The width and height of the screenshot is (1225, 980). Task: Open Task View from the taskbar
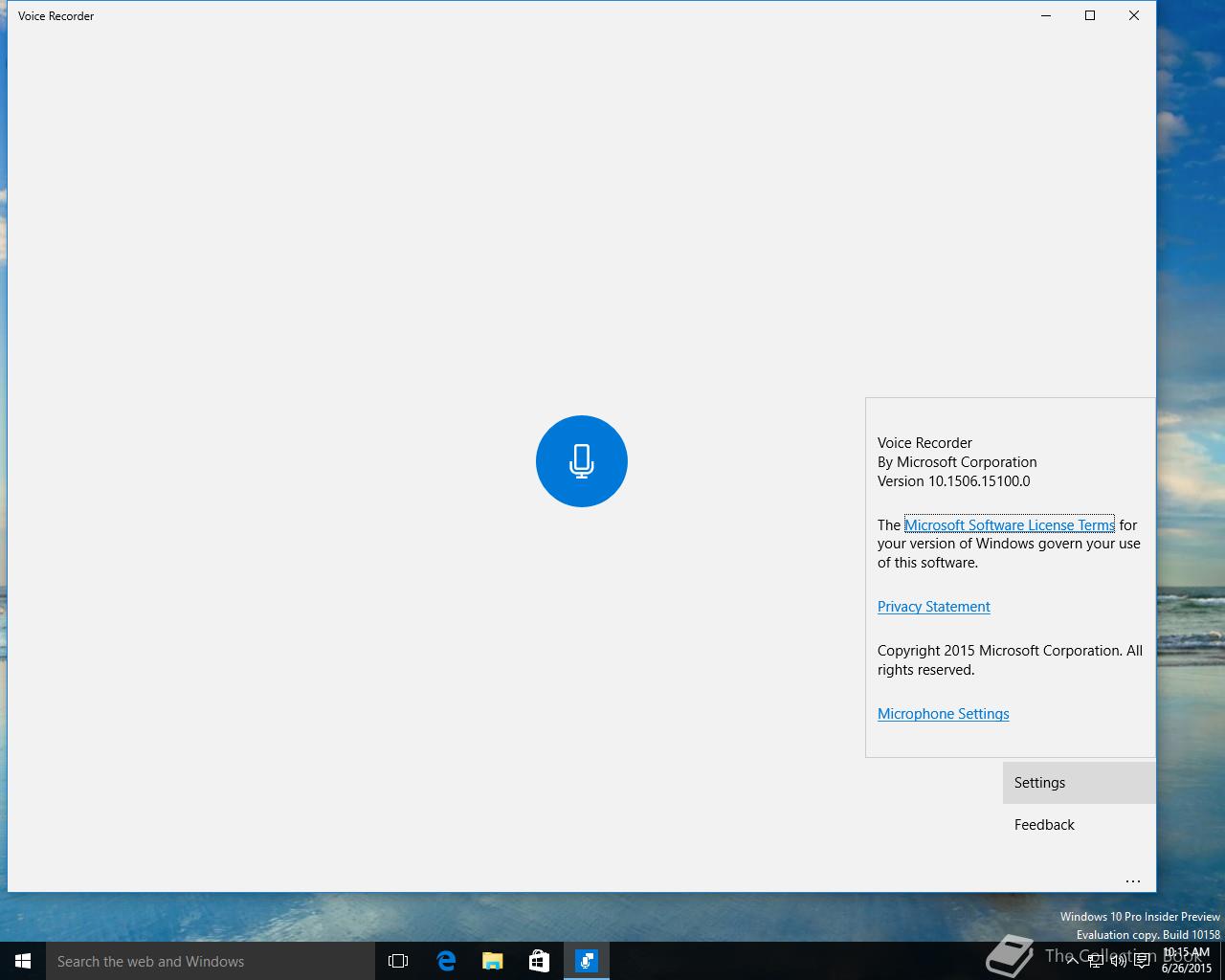point(398,961)
